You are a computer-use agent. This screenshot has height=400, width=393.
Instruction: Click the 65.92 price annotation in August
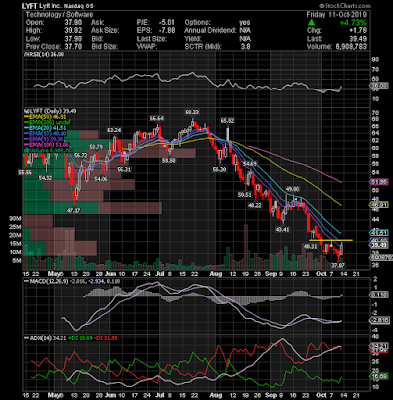pos(227,121)
